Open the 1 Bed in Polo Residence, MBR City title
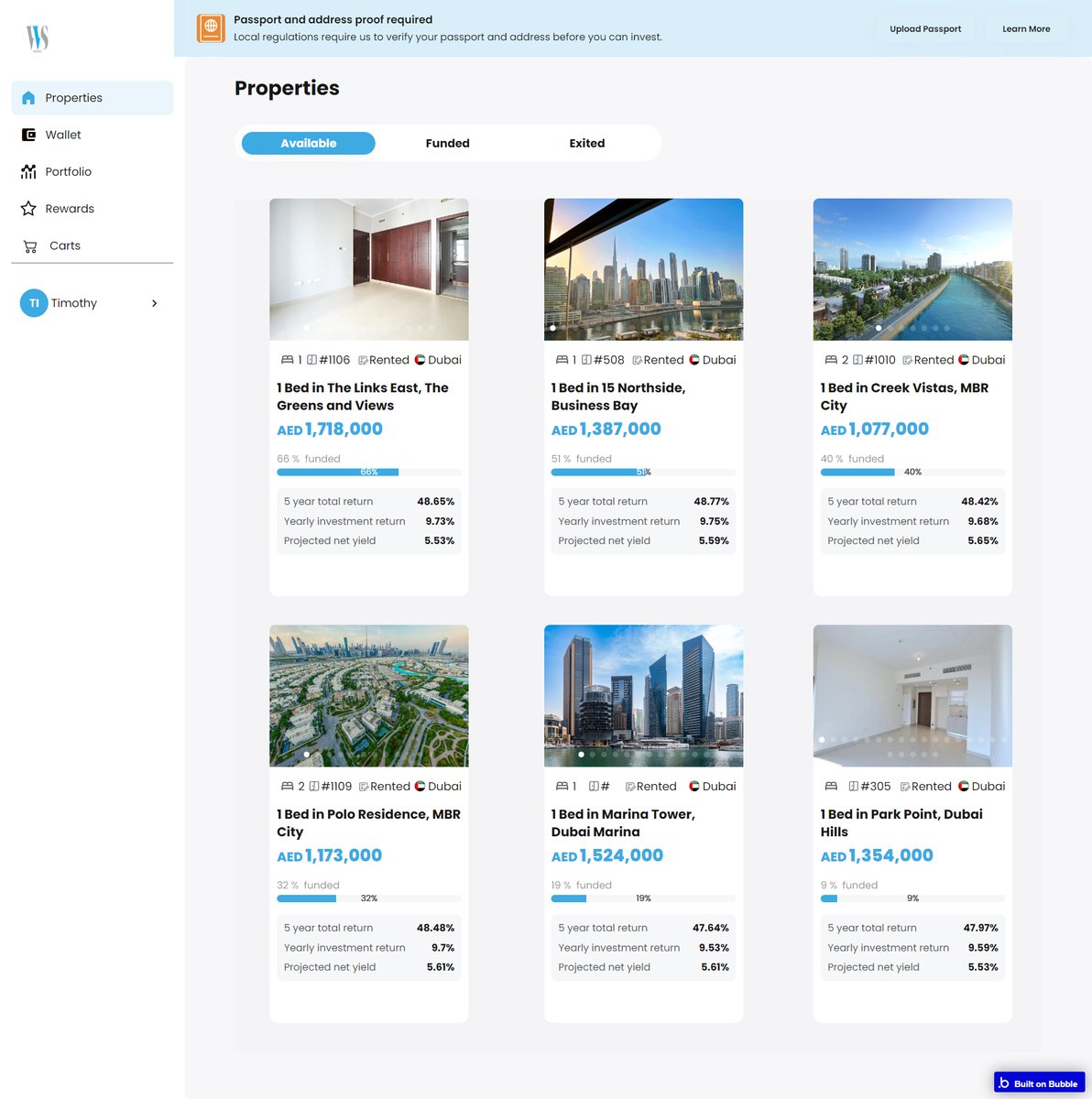 click(x=368, y=822)
